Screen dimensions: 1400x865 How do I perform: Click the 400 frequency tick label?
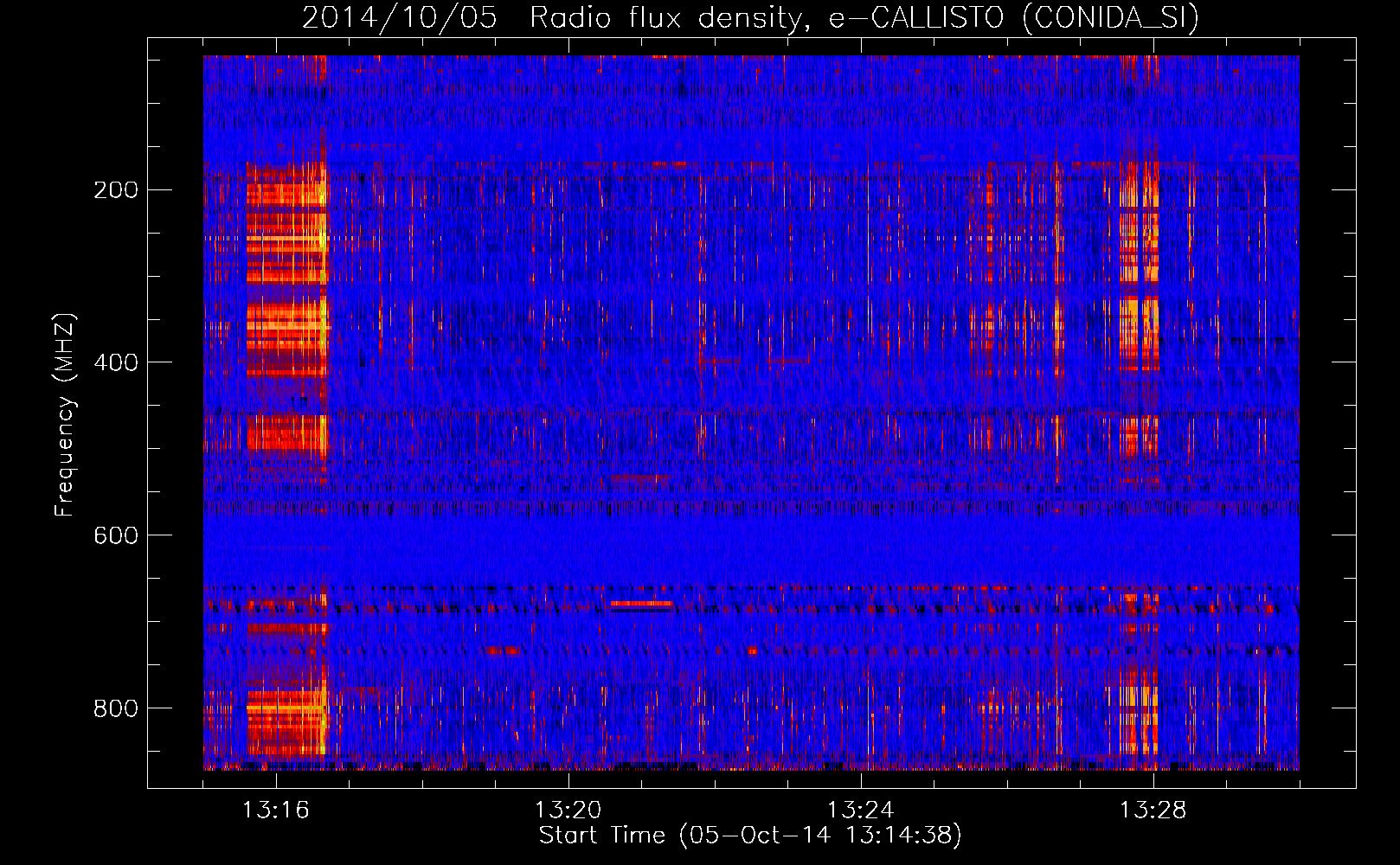[x=116, y=362]
